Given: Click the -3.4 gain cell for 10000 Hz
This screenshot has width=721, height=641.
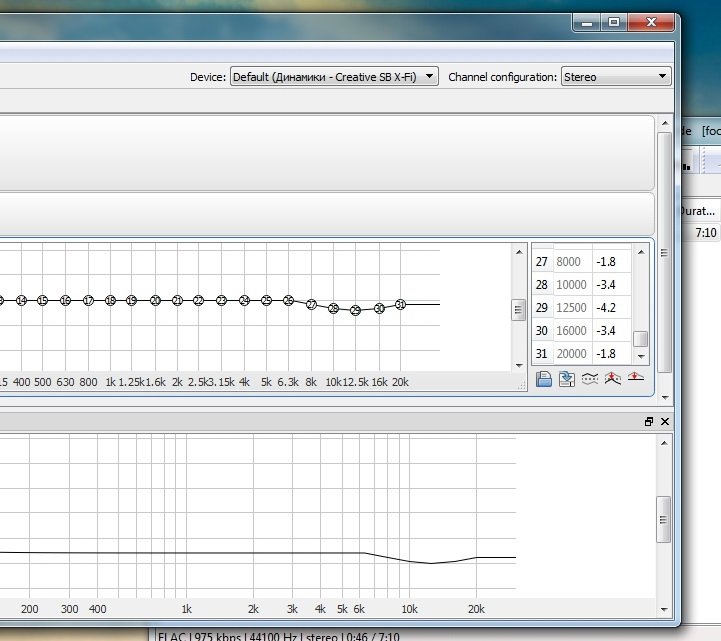Looking at the screenshot, I should pyautogui.click(x=612, y=285).
